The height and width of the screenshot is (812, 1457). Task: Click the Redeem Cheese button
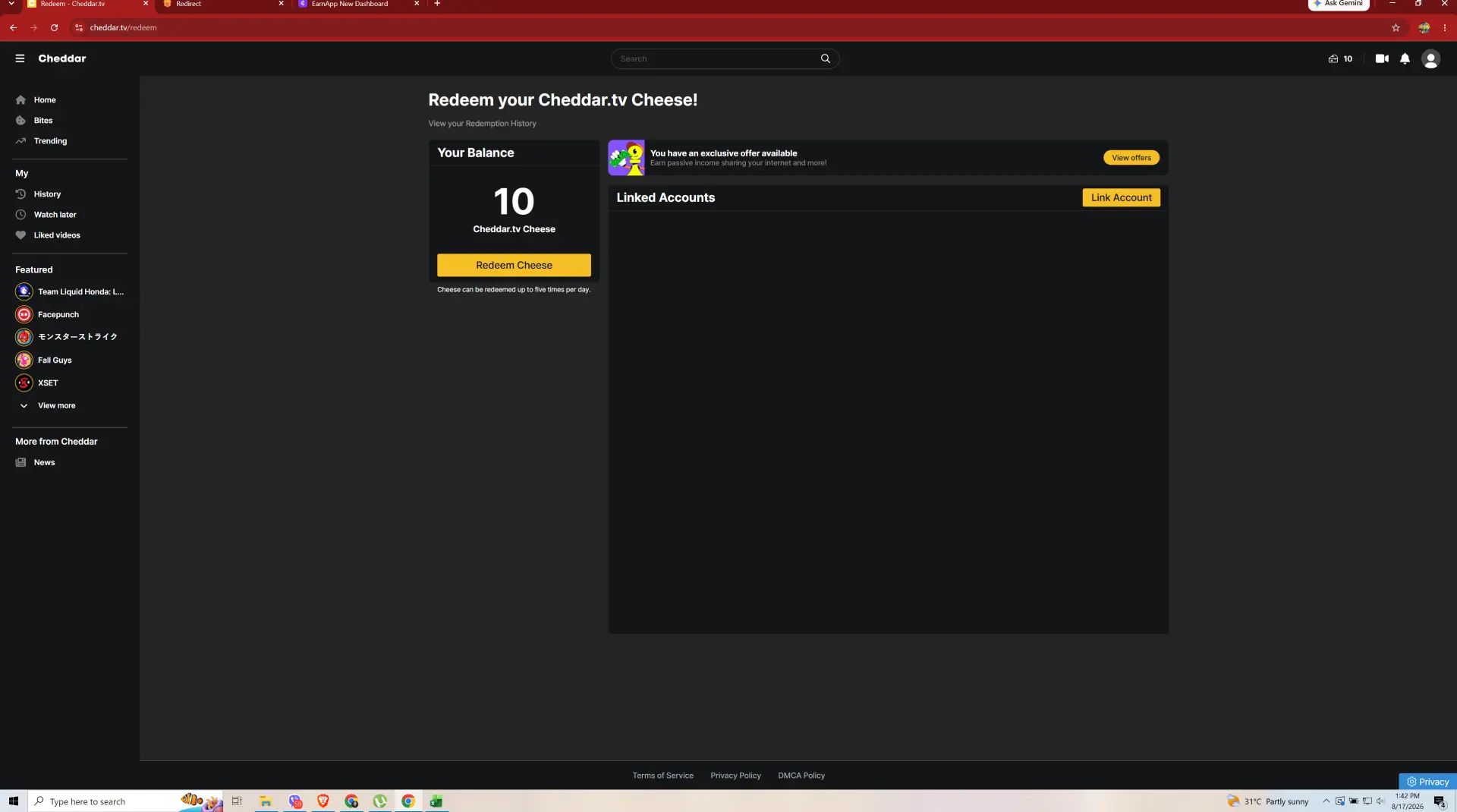[514, 266]
